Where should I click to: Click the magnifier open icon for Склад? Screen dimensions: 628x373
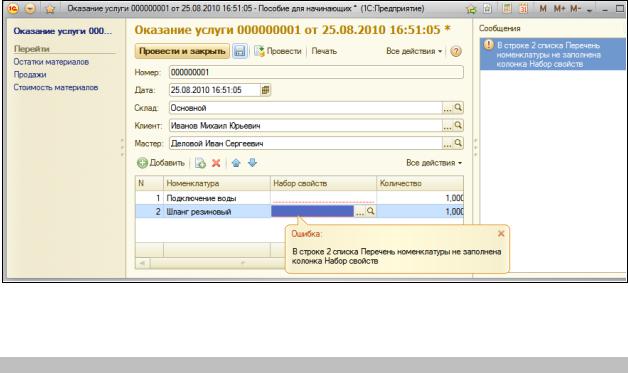(x=458, y=107)
